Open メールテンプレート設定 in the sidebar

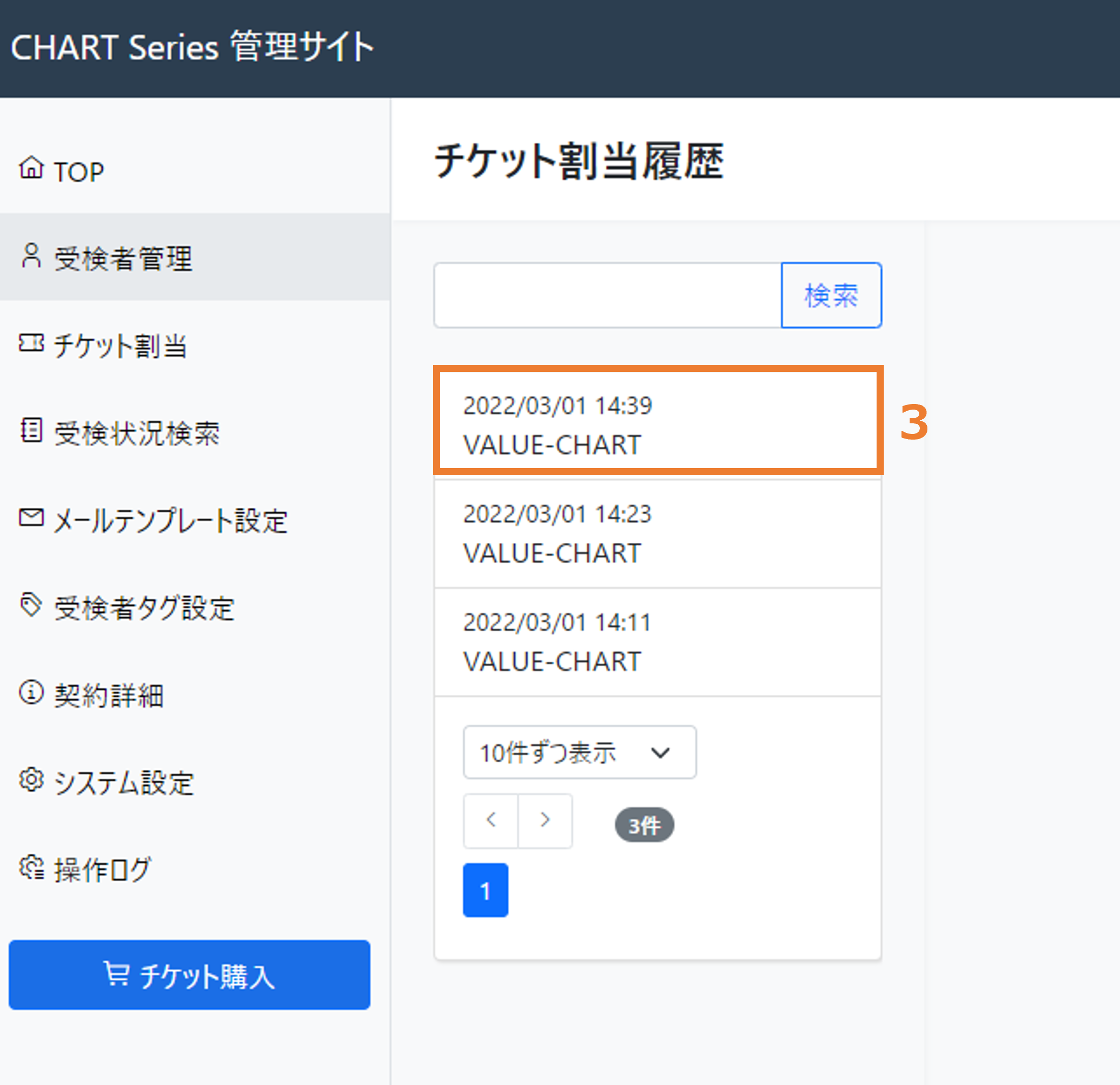point(195,519)
